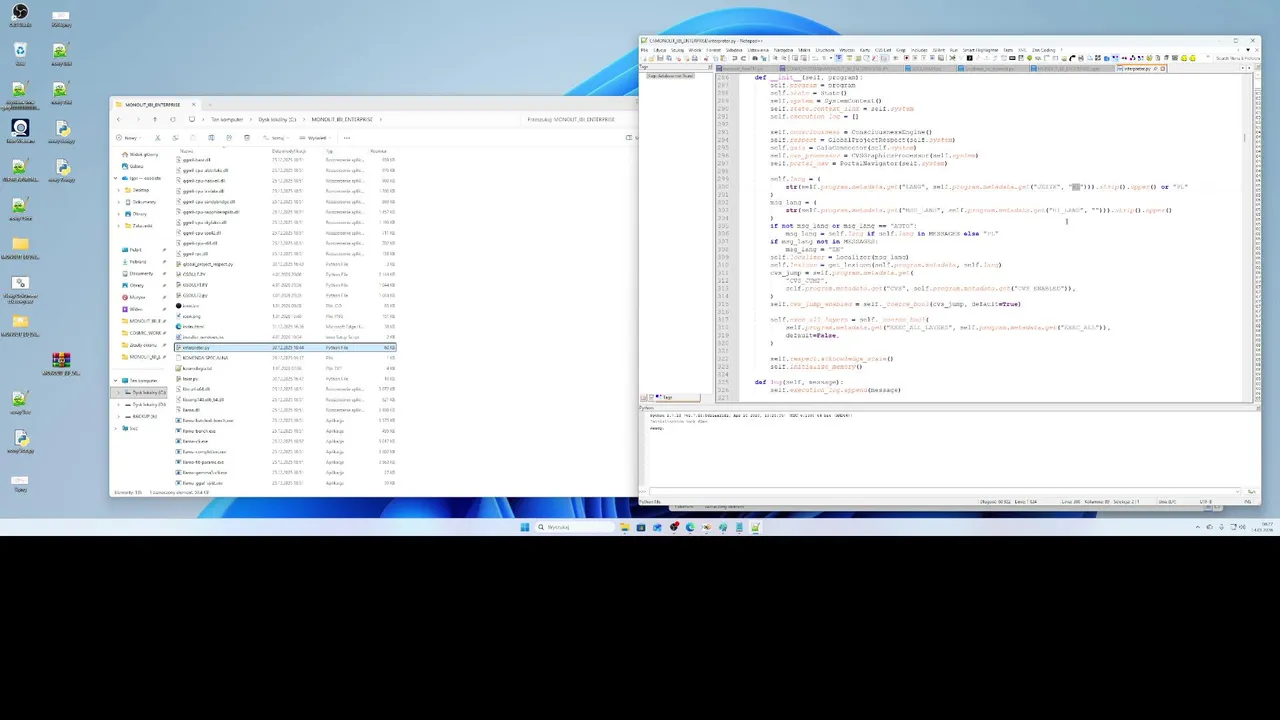Open Widok główny in Explorer sidebar
Viewport: 1280px width, 720px height.
point(140,154)
